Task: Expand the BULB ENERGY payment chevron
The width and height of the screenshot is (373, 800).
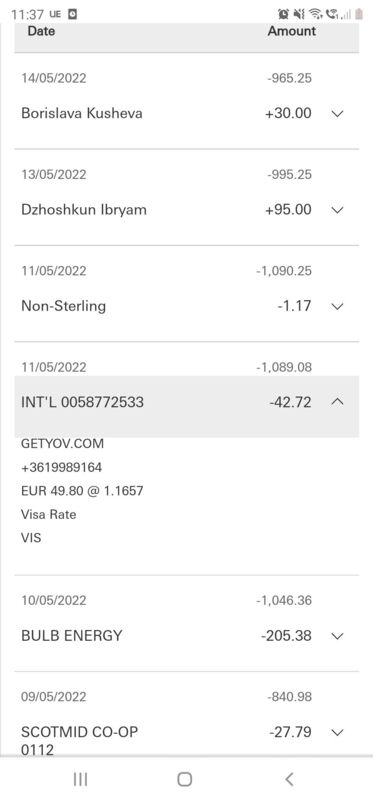Action: [337, 636]
